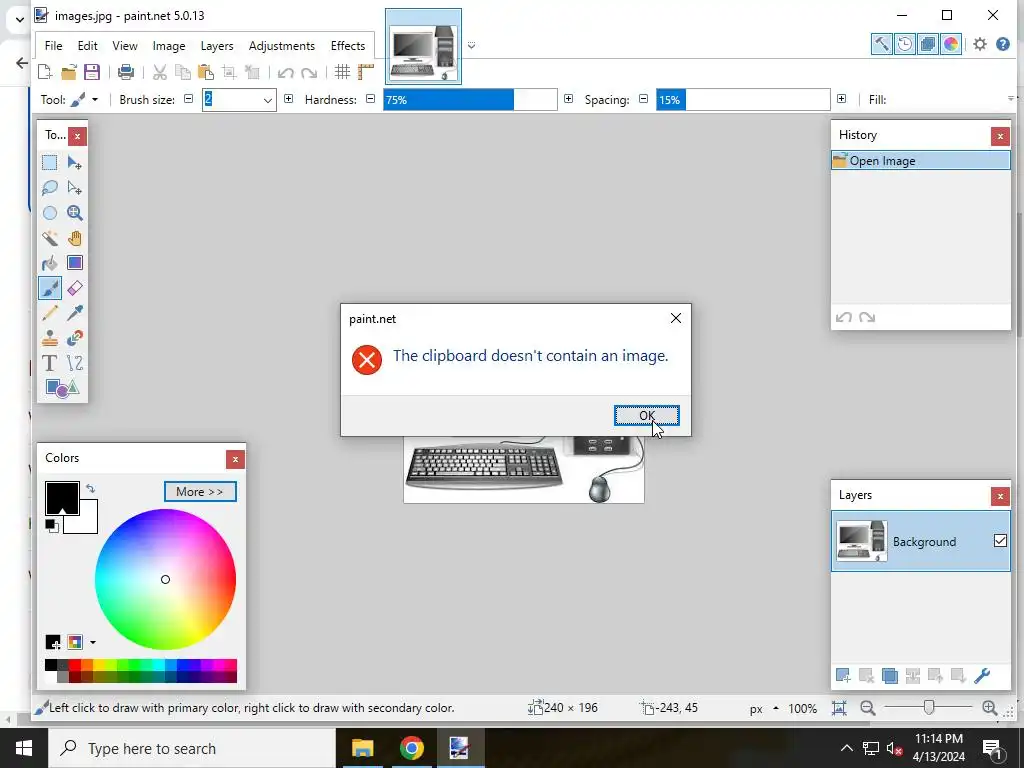Click the New file toolbar icon
This screenshot has width=1024, height=768.
click(44, 72)
